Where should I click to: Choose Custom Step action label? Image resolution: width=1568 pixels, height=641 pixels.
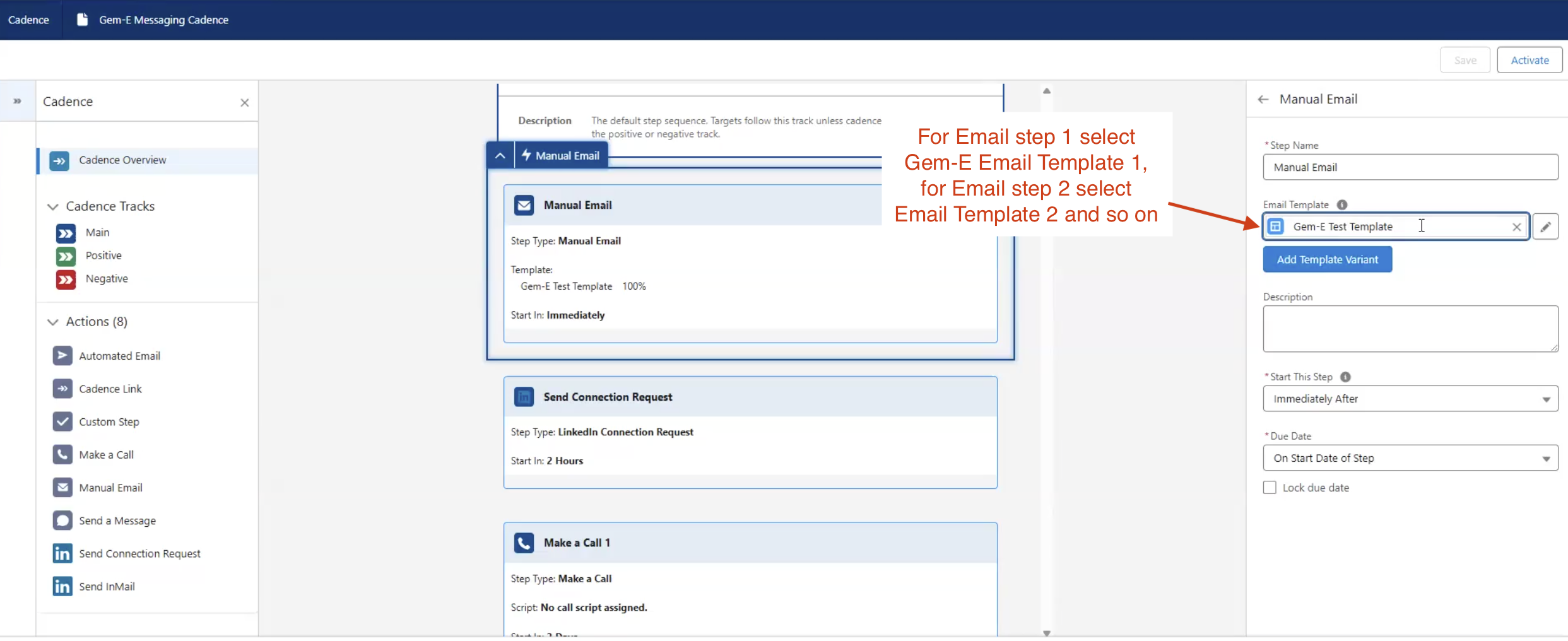(x=109, y=421)
